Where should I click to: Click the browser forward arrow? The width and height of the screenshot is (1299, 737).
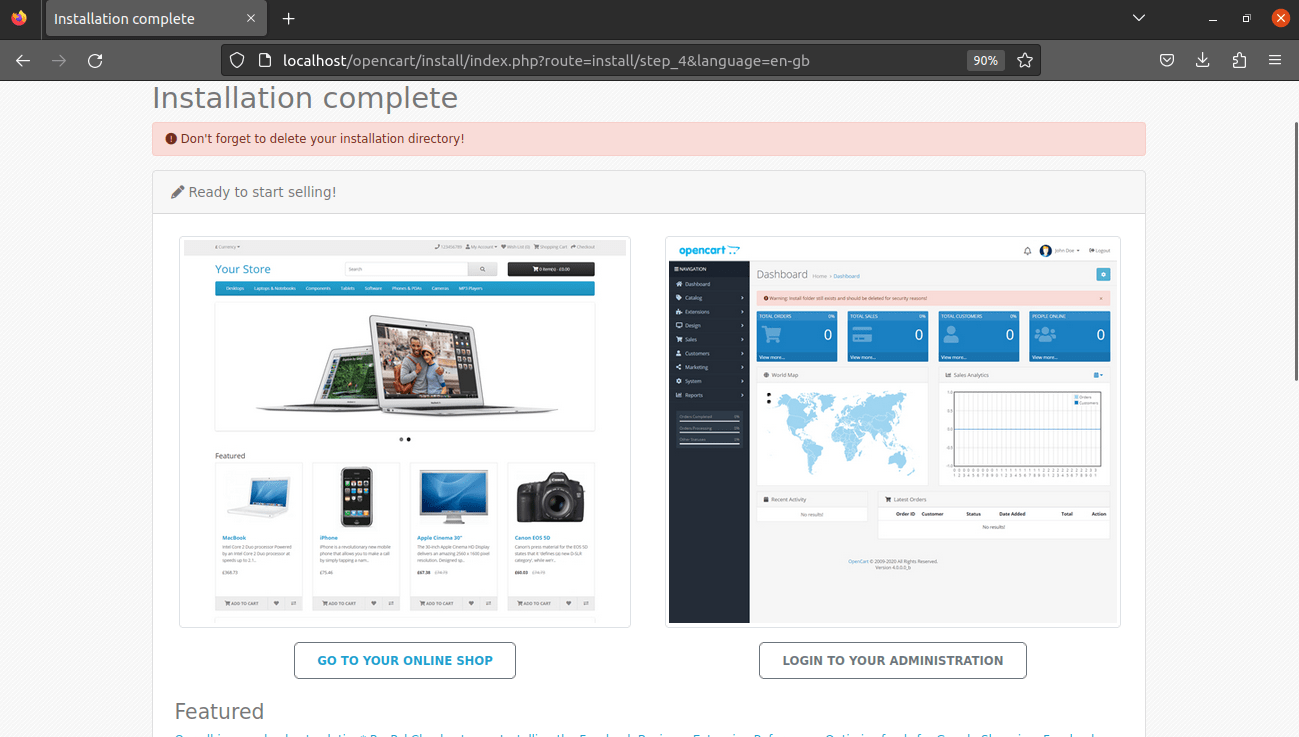coord(59,61)
